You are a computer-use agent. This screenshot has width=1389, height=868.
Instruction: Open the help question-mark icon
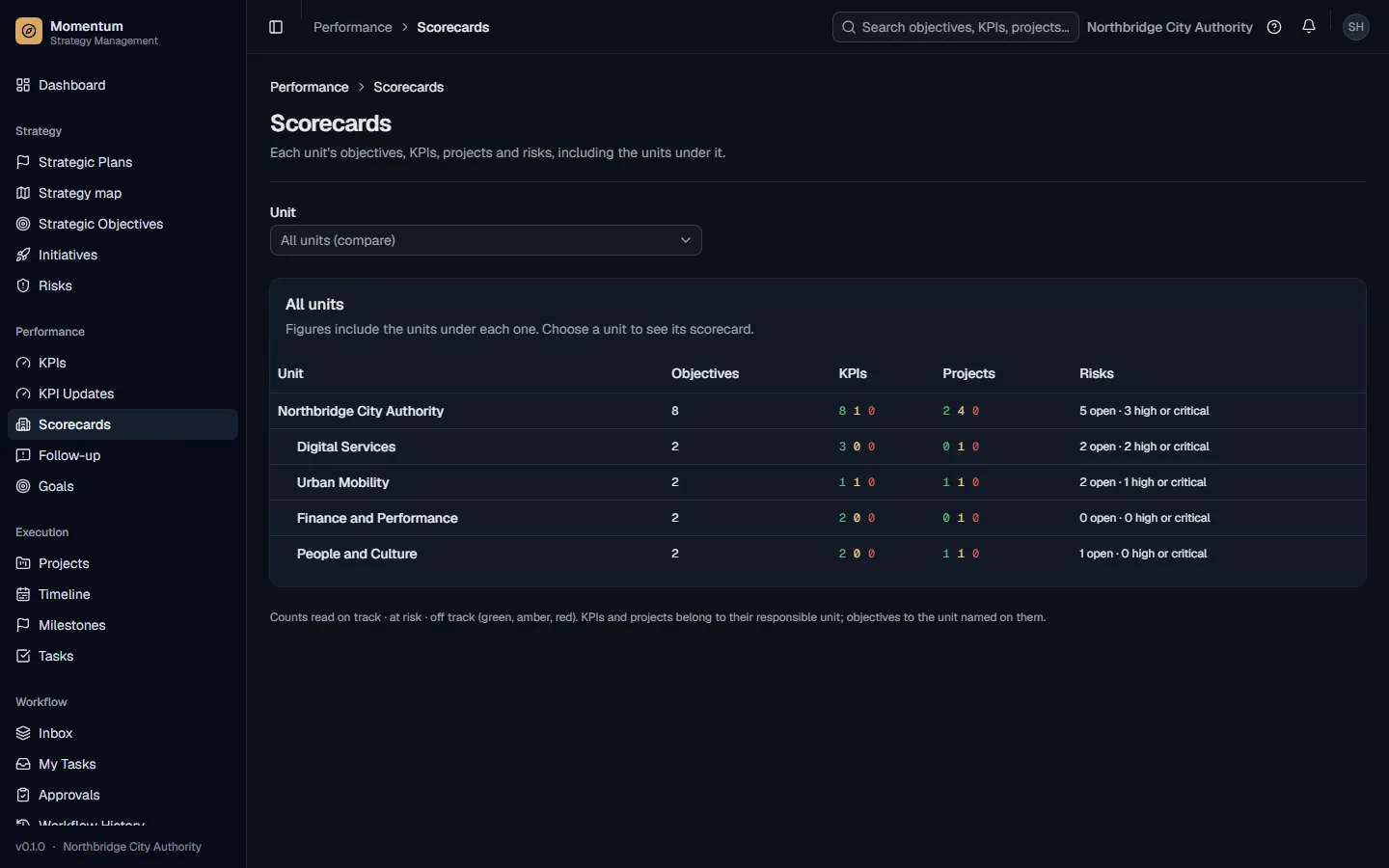1274,27
